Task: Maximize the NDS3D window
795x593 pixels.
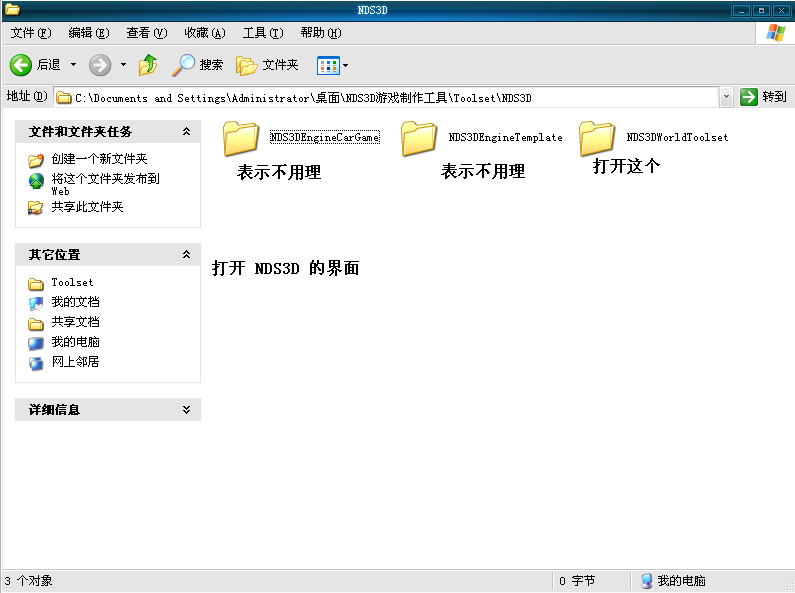Action: click(761, 10)
